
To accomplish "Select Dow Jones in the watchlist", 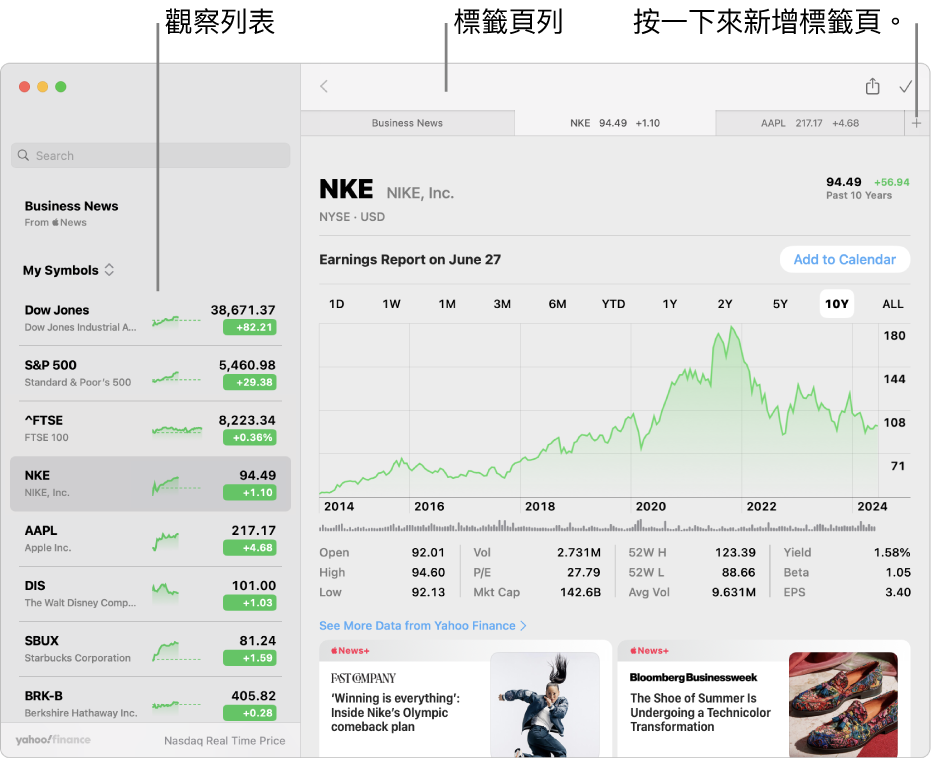I will (x=150, y=318).
